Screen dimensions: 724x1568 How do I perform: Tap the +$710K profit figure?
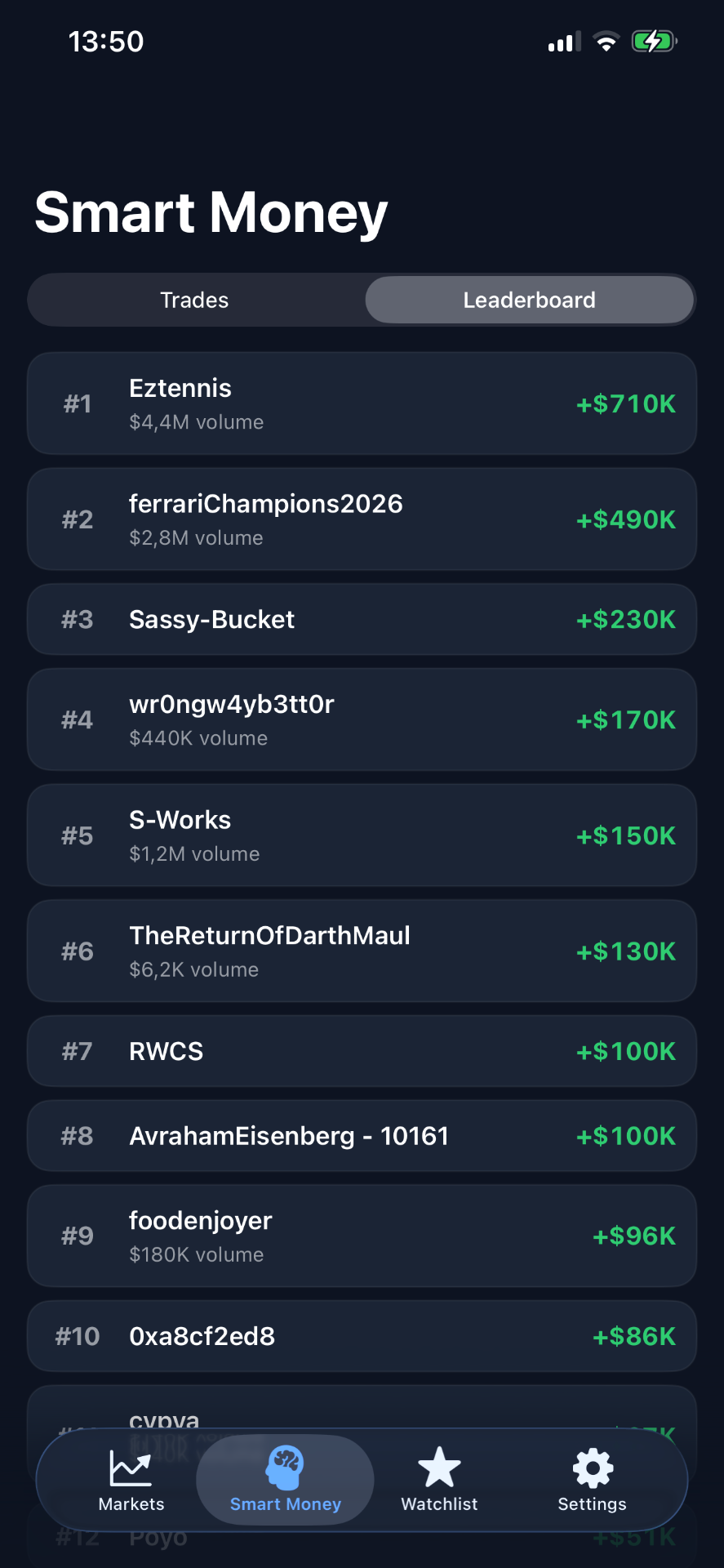point(626,403)
